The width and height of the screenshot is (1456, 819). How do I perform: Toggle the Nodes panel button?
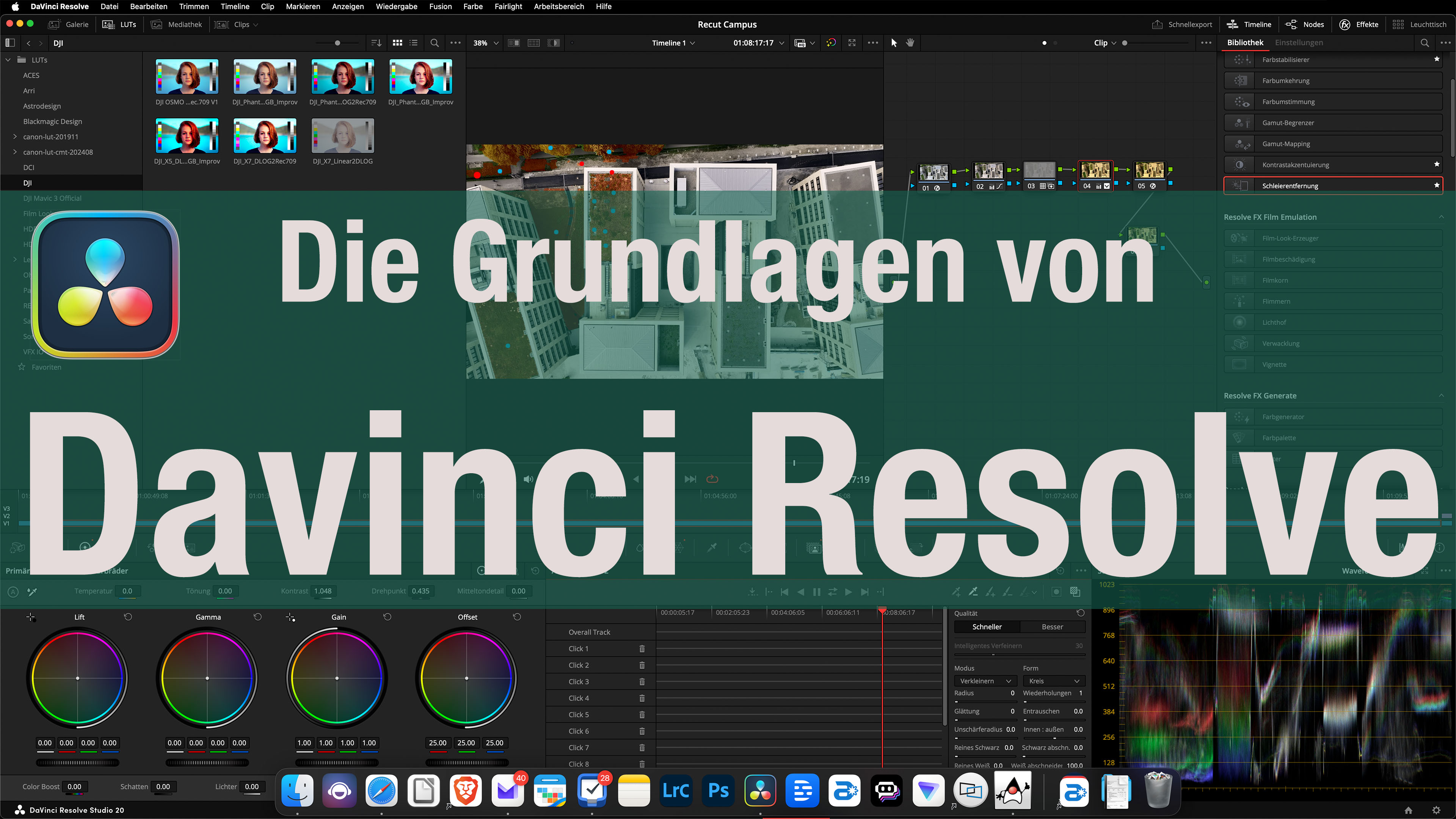1304,24
